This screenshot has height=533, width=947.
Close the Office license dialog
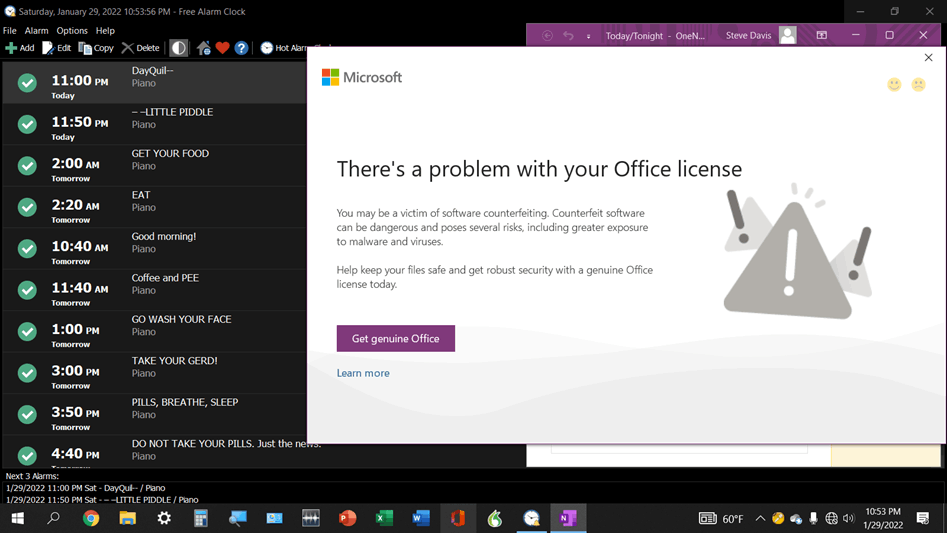928,57
